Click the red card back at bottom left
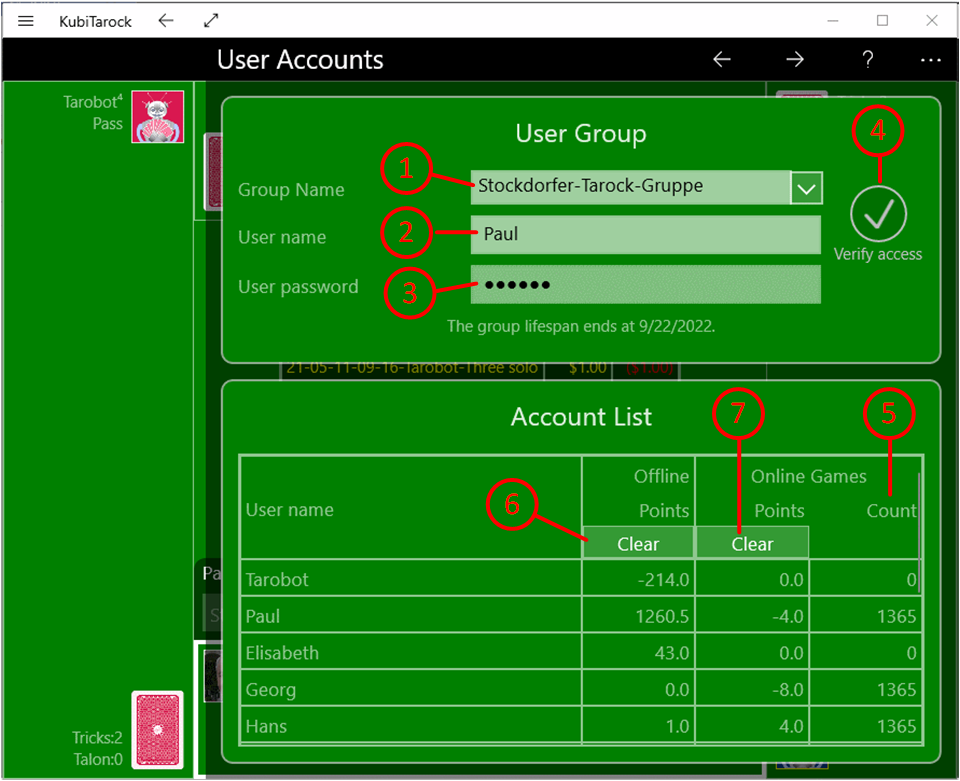Image resolution: width=960 pixels, height=781 pixels. tap(157, 730)
